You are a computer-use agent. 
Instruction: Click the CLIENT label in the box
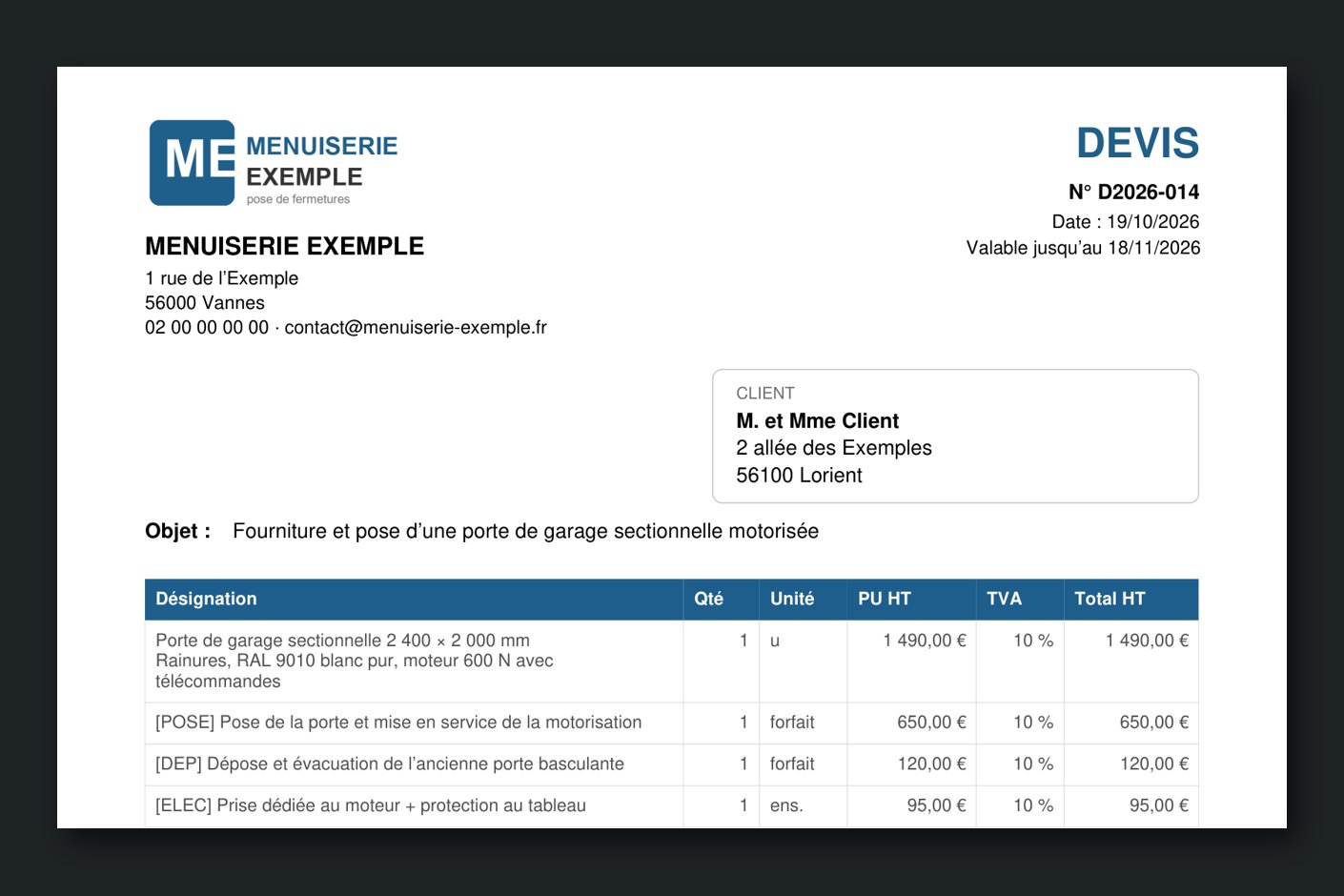pos(765,393)
